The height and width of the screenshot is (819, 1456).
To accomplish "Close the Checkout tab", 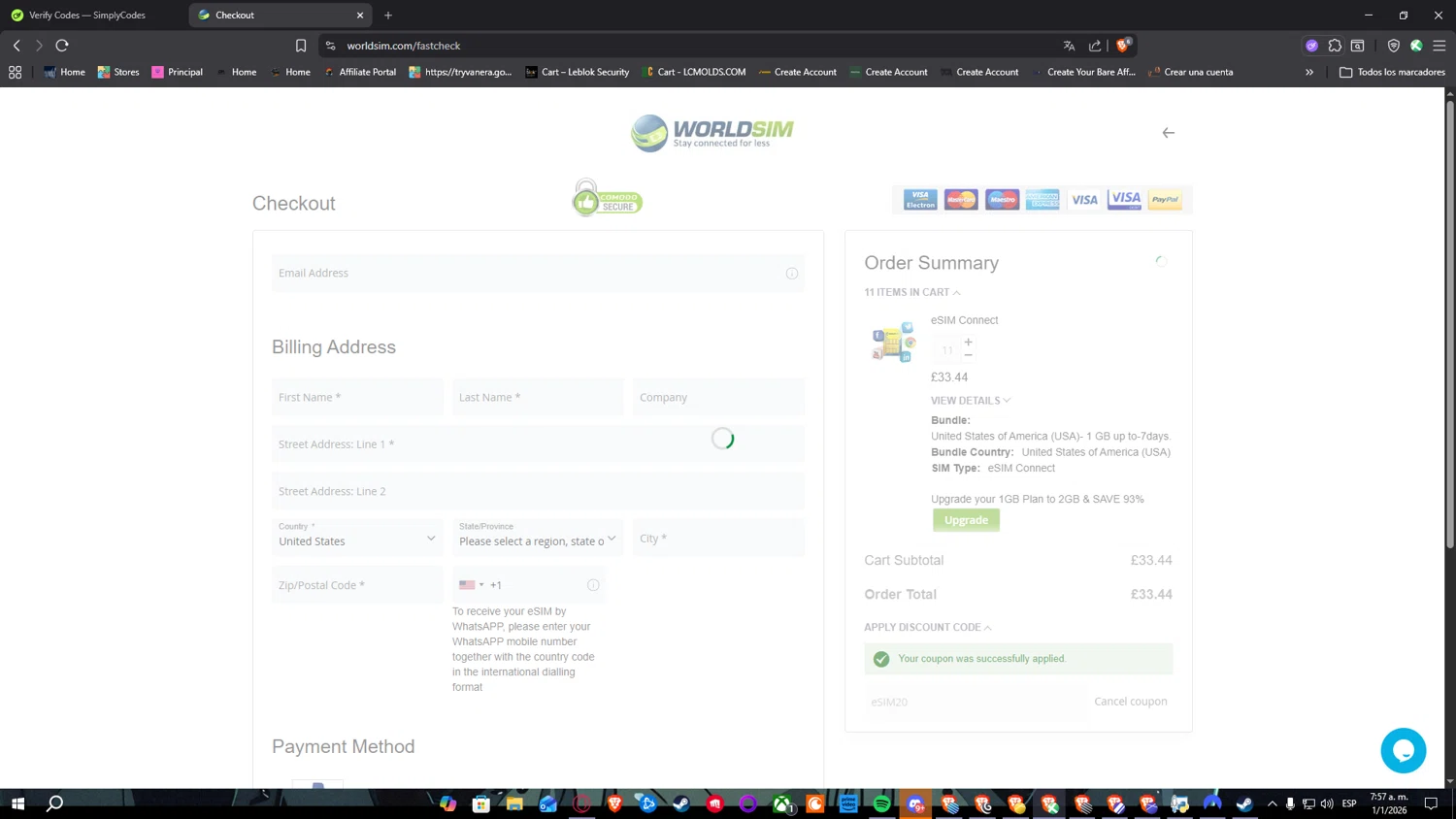I will [360, 15].
